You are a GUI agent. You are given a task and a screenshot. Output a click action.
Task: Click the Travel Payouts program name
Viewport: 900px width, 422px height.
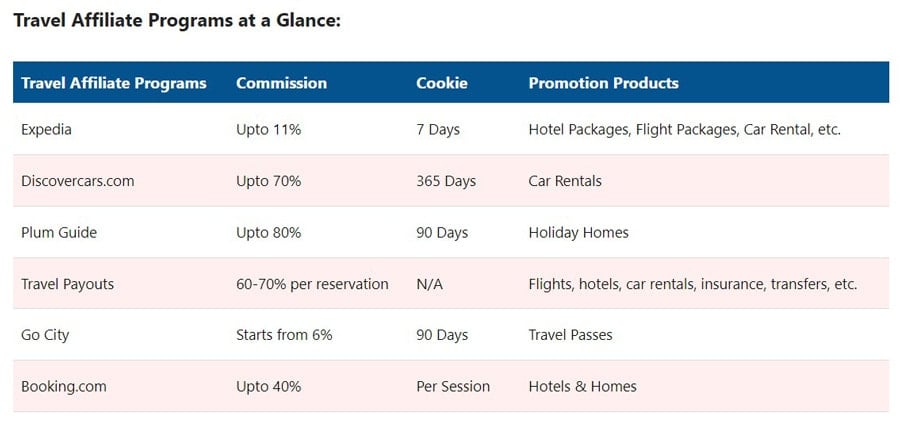[x=68, y=284]
